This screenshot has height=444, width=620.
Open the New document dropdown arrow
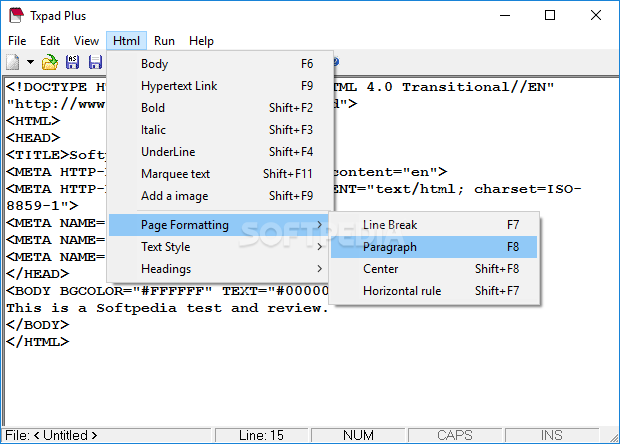coord(30,62)
